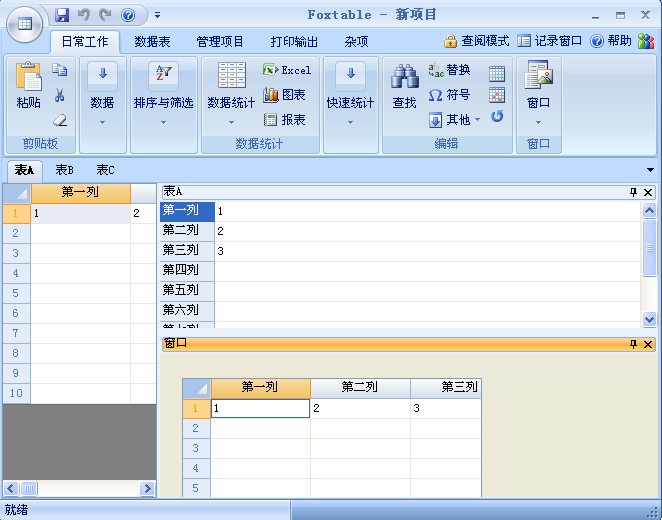Click the Undo arrow in quick access toolbar

(x=84, y=15)
